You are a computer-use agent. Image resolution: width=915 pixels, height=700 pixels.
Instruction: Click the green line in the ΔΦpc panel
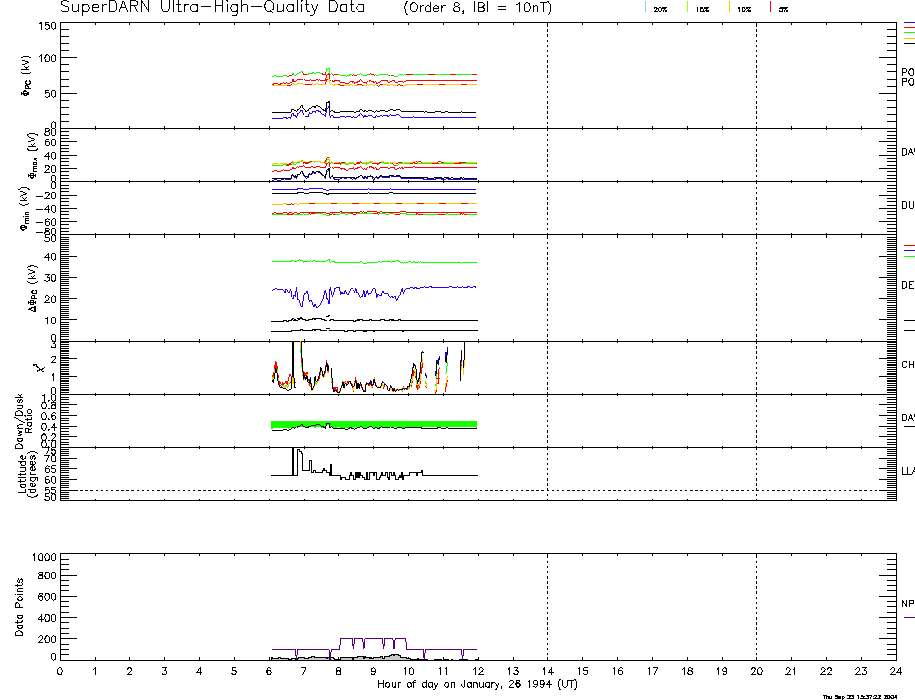click(x=400, y=262)
